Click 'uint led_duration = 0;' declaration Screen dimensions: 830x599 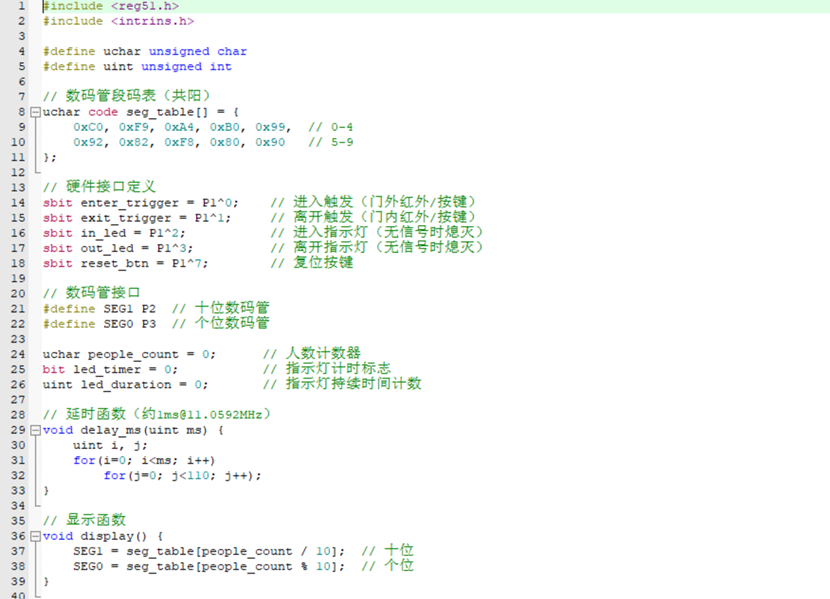click(126, 385)
